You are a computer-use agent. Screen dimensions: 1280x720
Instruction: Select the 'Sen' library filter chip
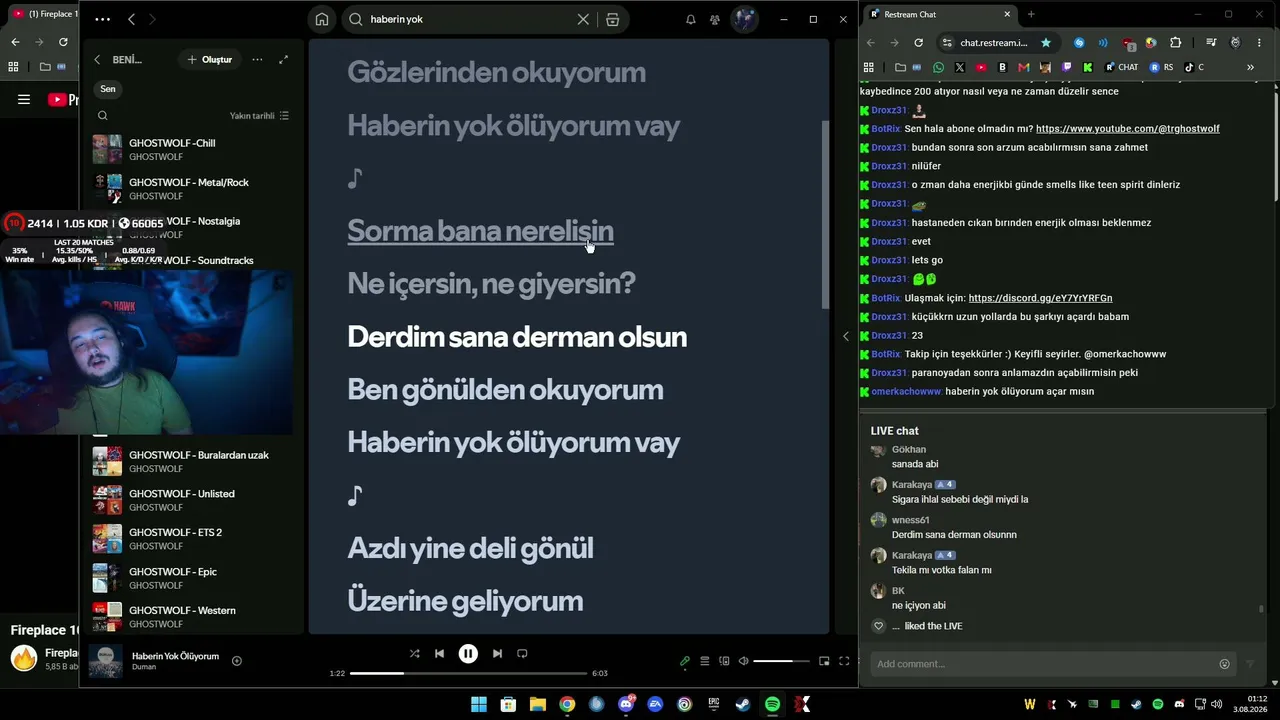[x=108, y=89]
